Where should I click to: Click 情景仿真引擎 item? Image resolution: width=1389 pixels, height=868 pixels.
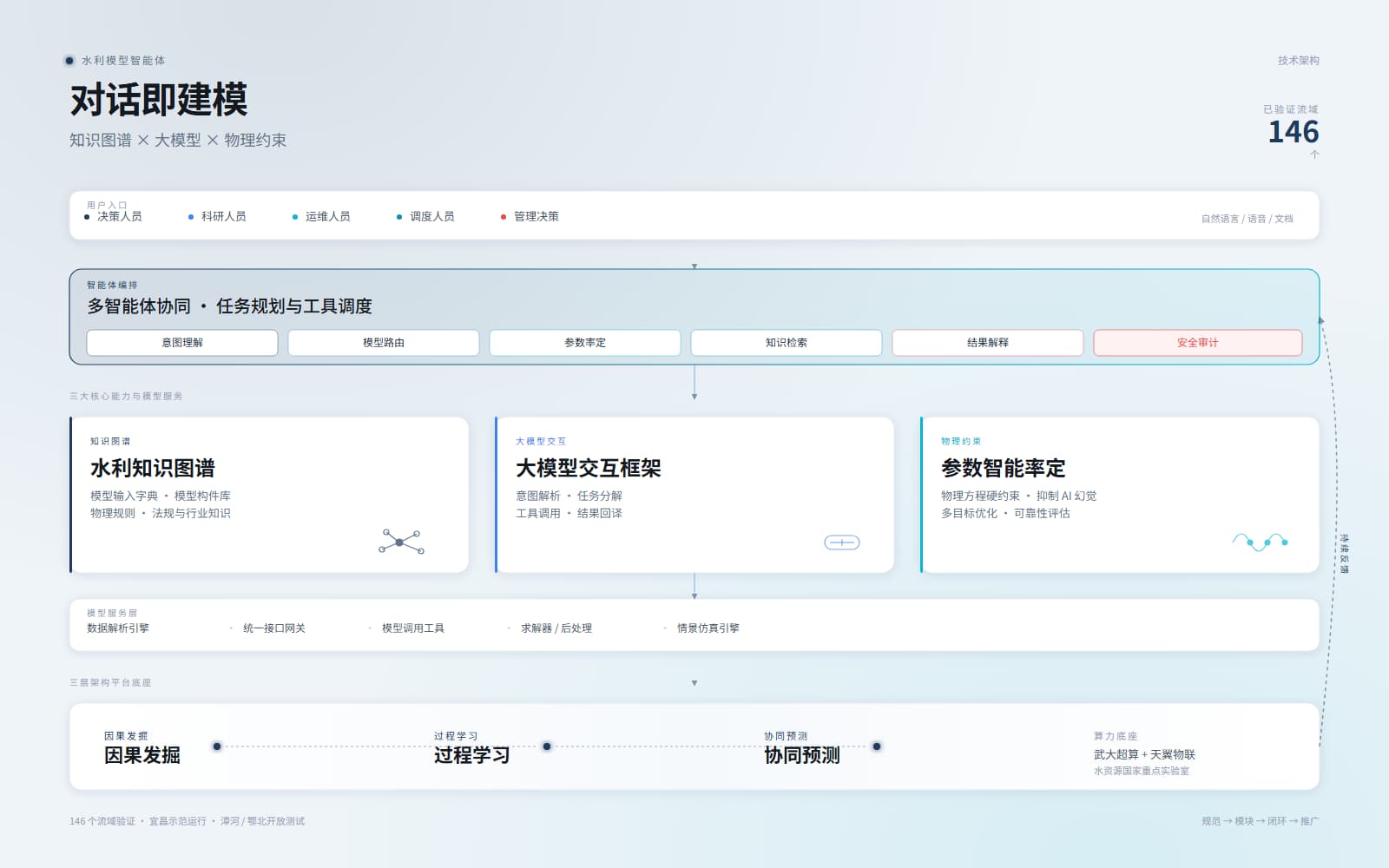point(708,628)
